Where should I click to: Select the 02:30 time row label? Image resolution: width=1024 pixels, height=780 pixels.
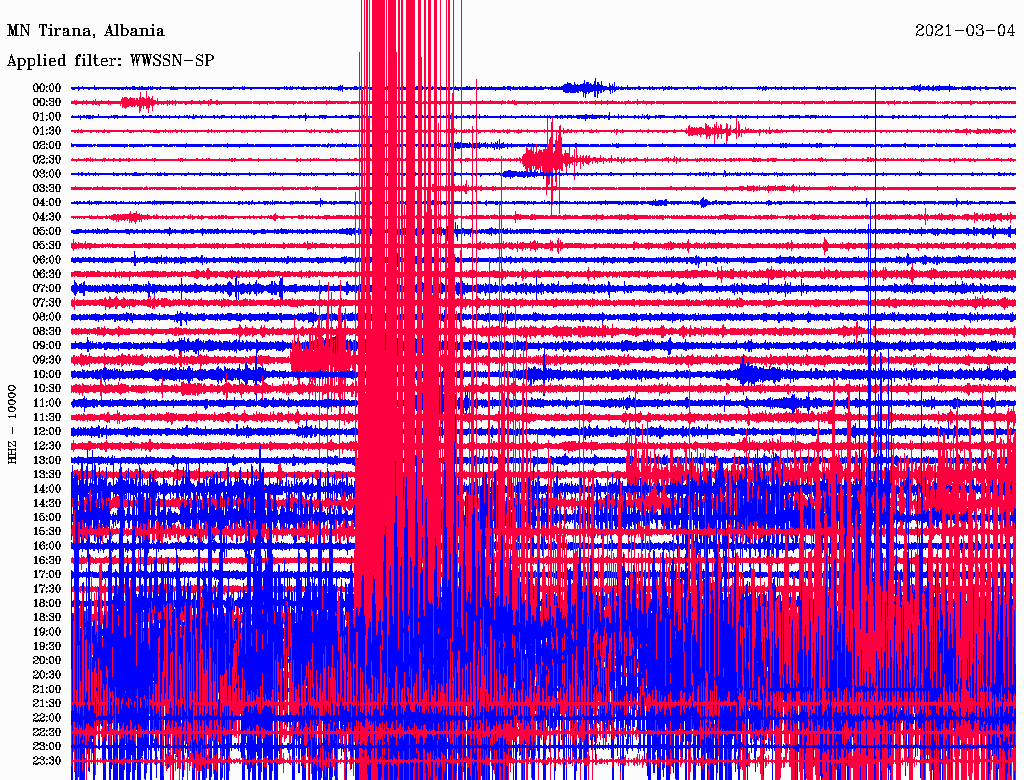47,159
